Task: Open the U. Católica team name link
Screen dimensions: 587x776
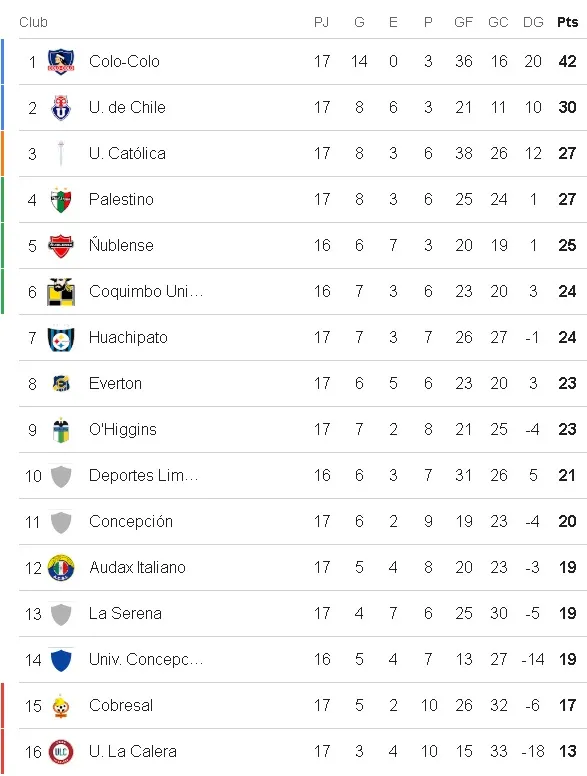Action: [x=127, y=153]
